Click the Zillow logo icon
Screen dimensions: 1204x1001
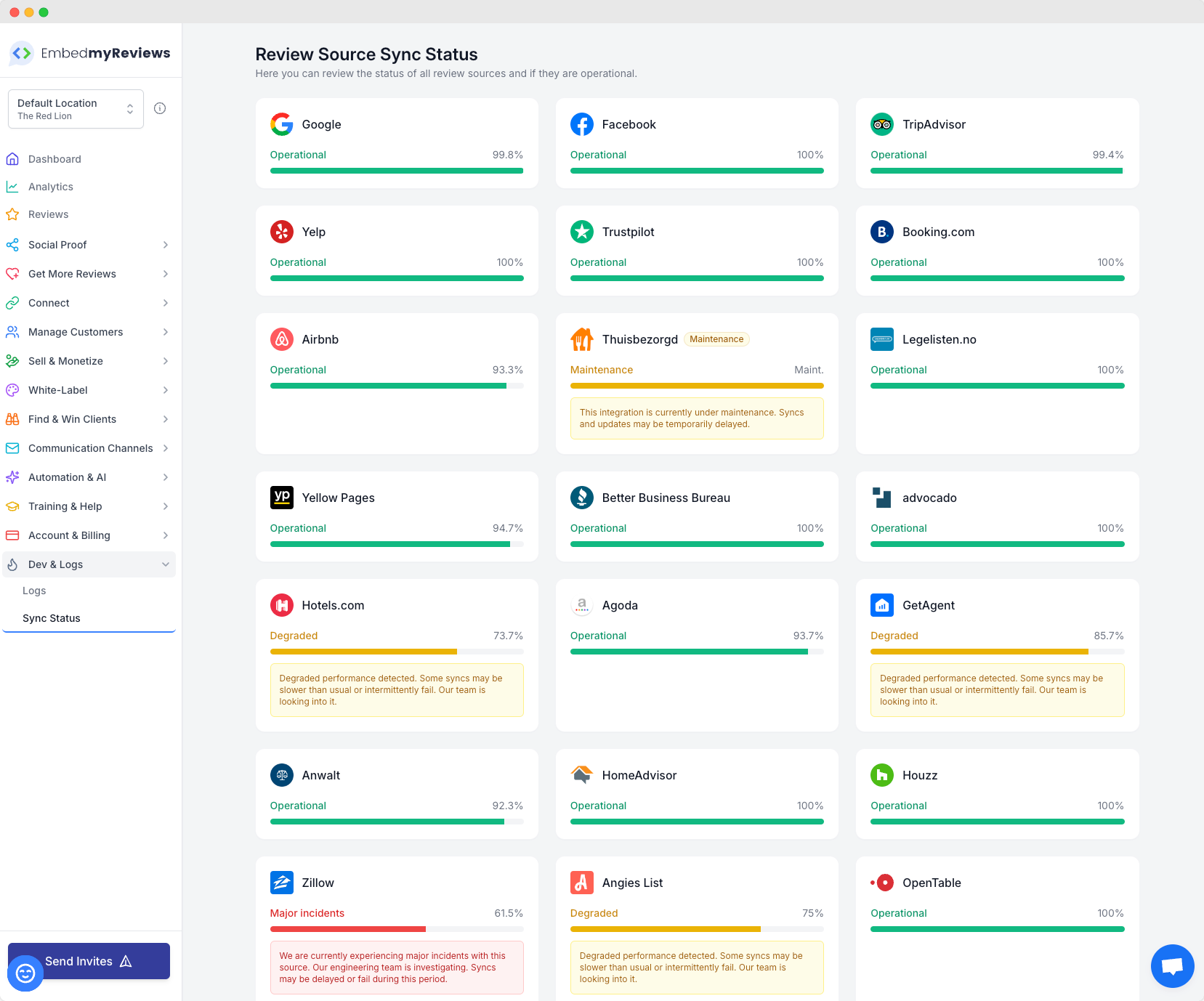tap(282, 883)
